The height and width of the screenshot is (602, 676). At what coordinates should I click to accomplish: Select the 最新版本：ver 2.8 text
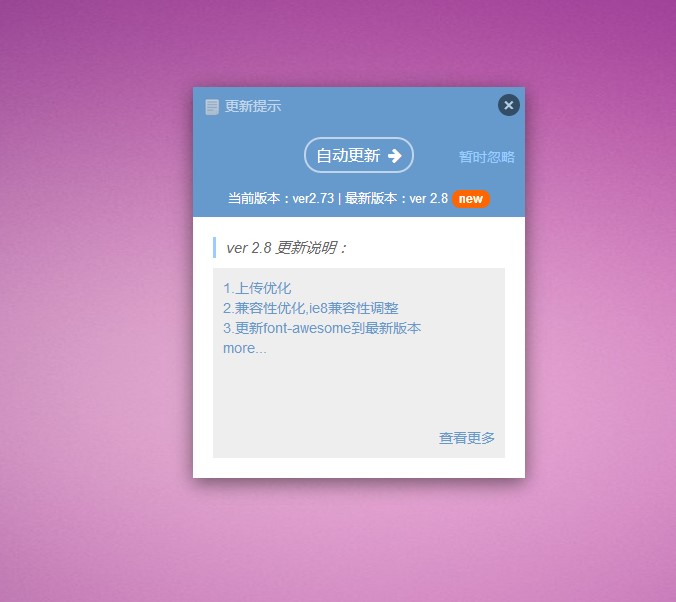point(396,198)
